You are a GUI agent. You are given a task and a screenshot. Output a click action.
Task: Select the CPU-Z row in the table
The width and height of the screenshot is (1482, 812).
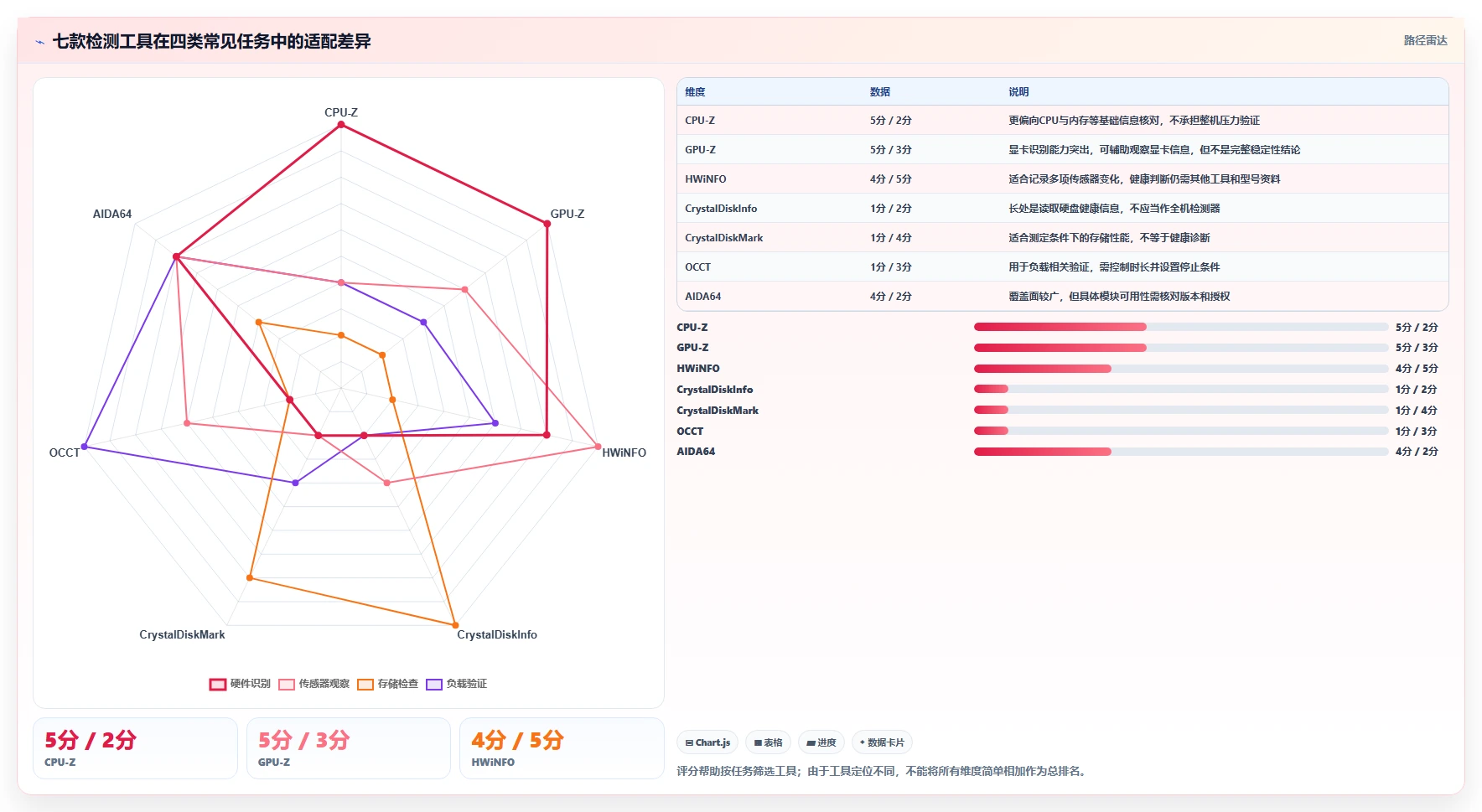(x=1062, y=121)
